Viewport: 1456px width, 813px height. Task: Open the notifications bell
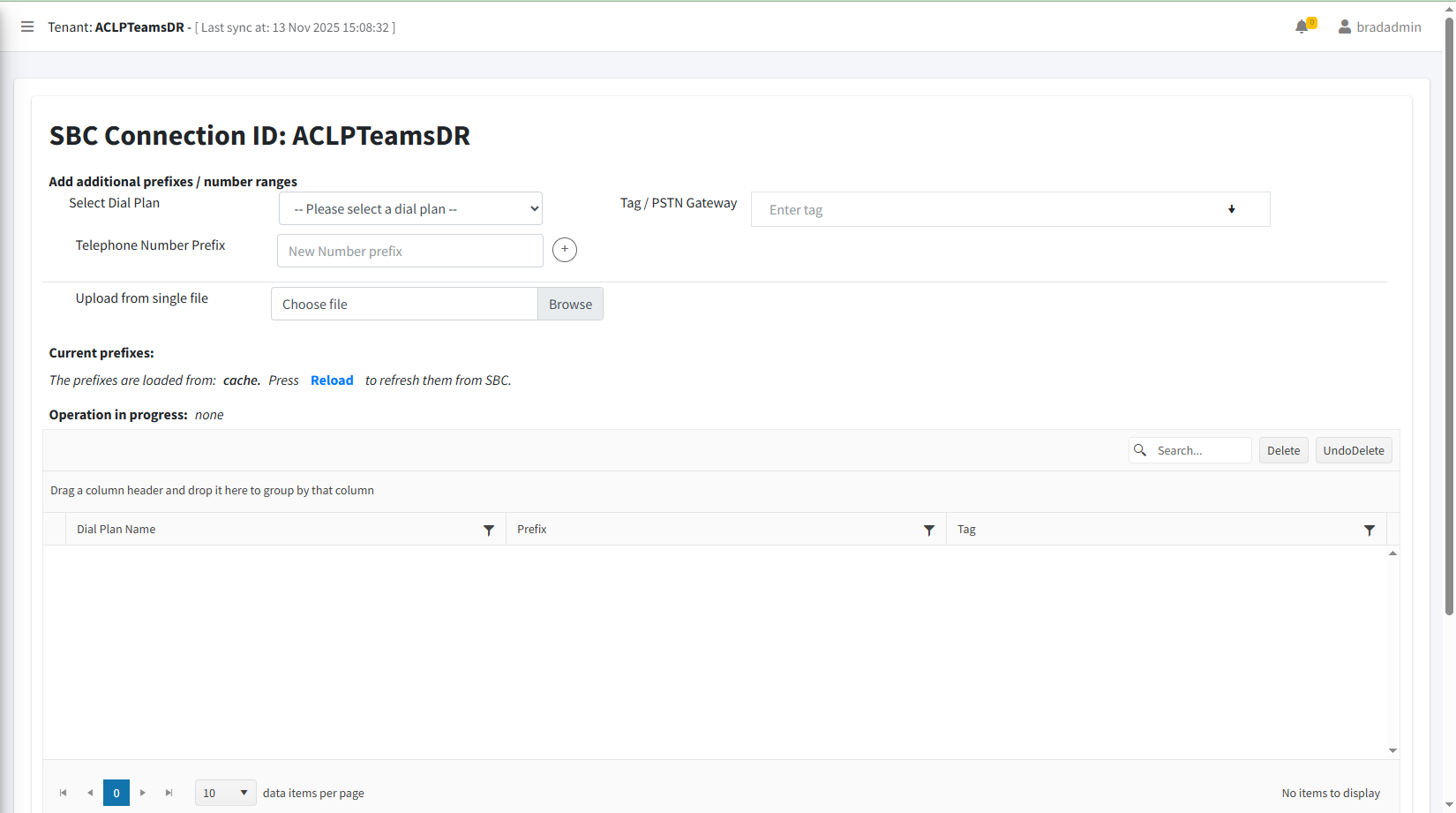(1302, 27)
